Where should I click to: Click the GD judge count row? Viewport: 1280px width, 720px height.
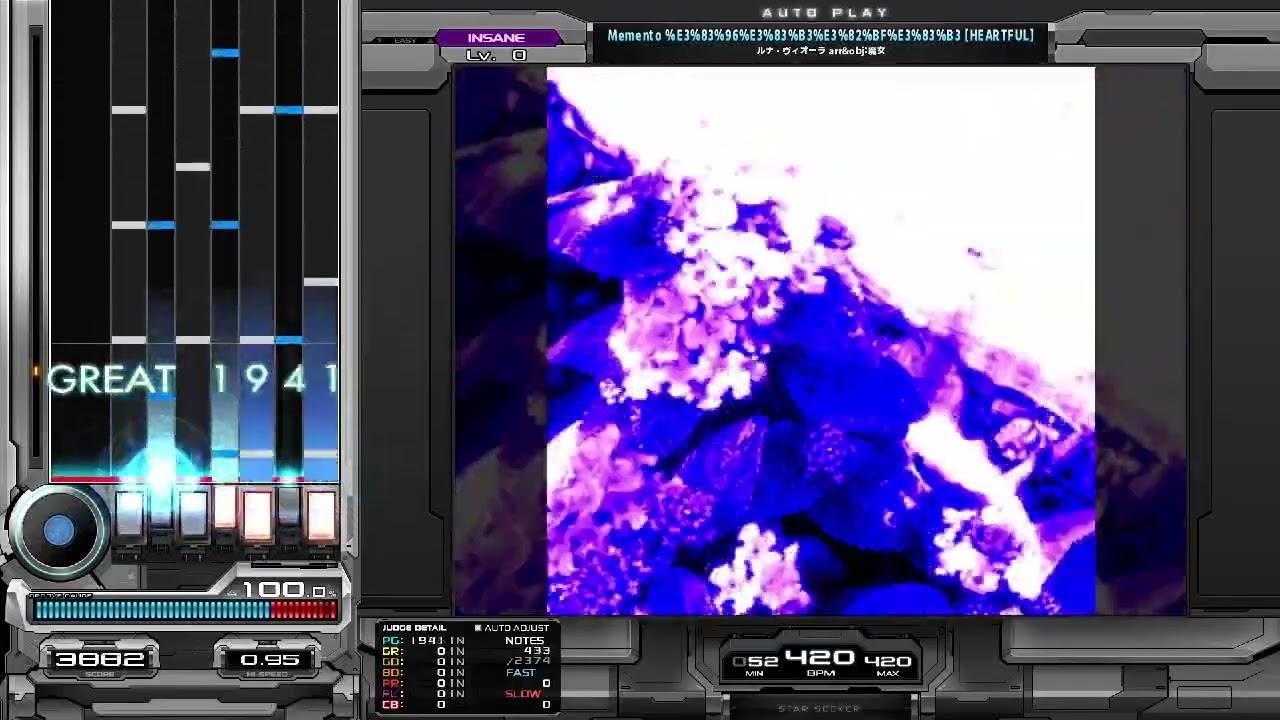coord(424,662)
